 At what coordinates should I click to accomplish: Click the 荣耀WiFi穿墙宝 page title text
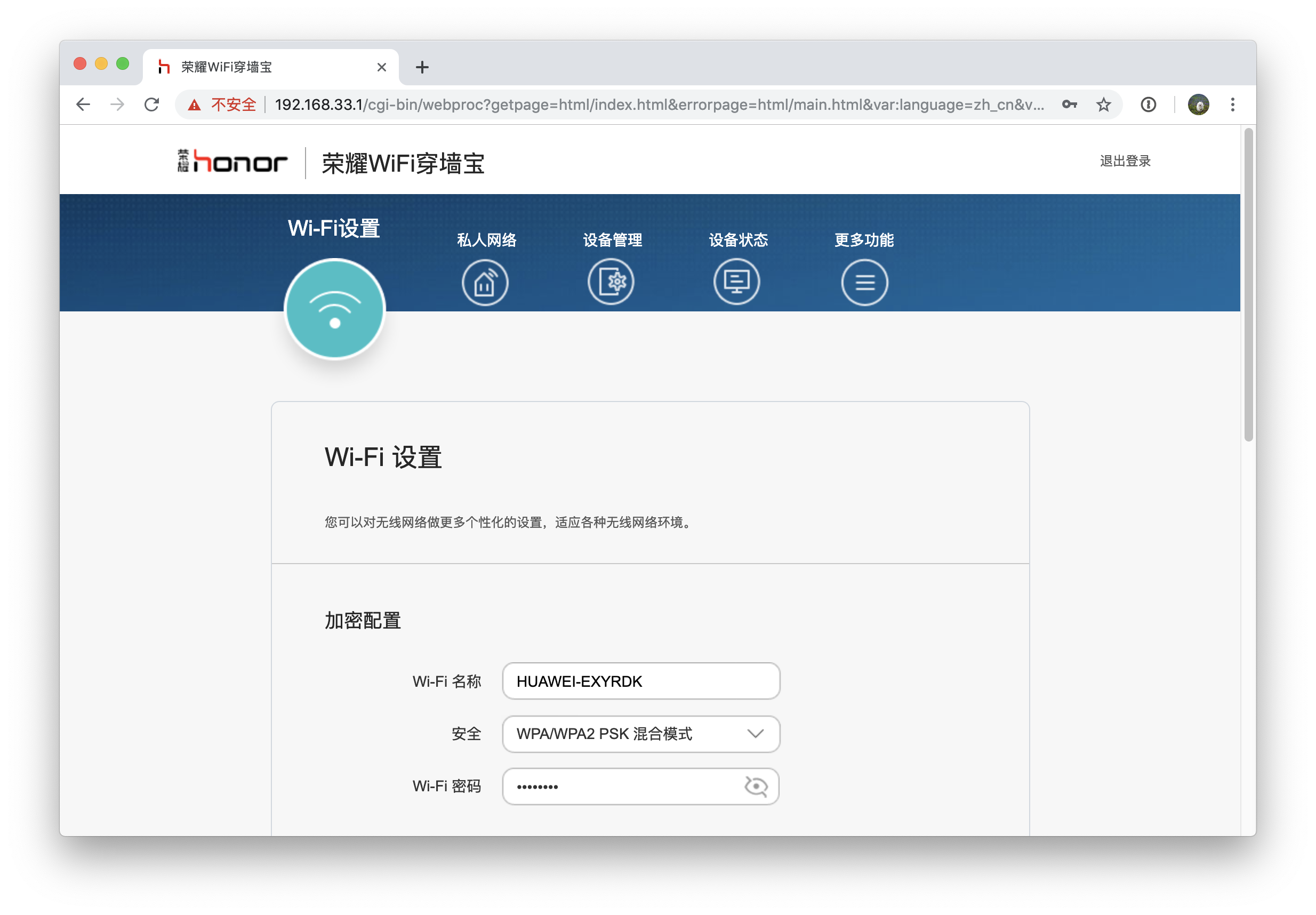[403, 164]
